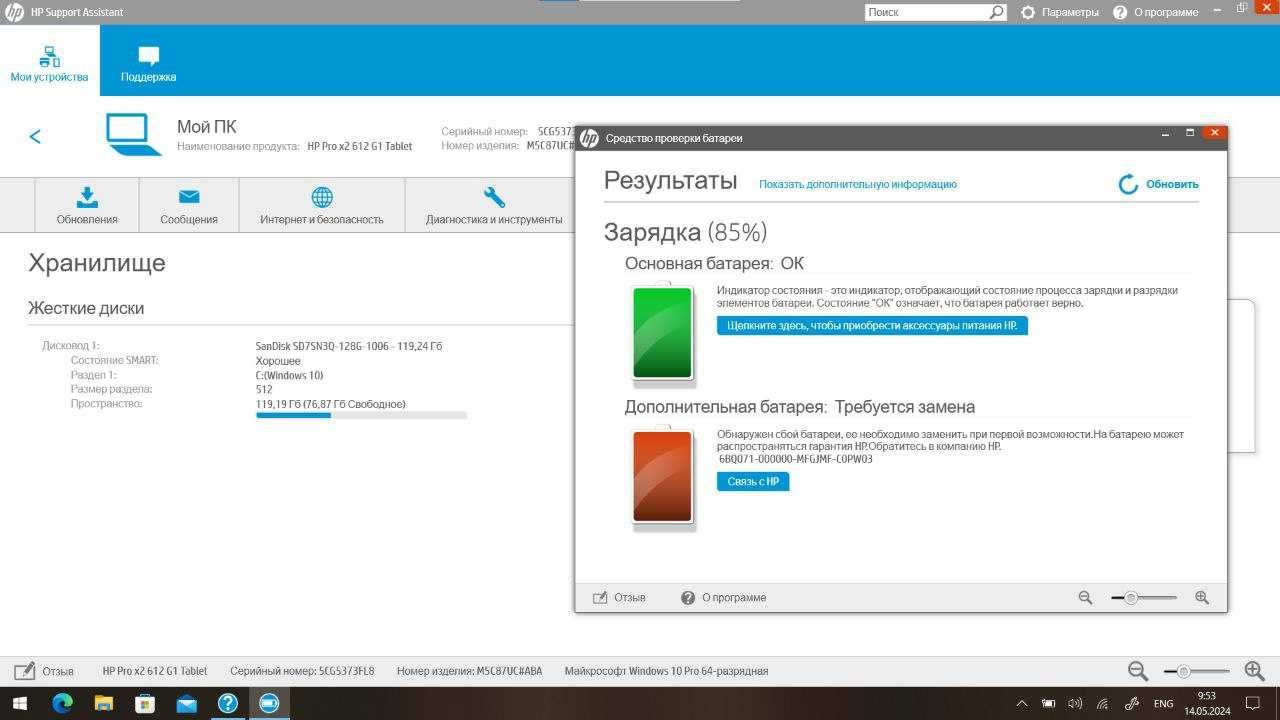Click the pen workspace tray icon
This screenshot has width=1280, height=720.
[1132, 704]
